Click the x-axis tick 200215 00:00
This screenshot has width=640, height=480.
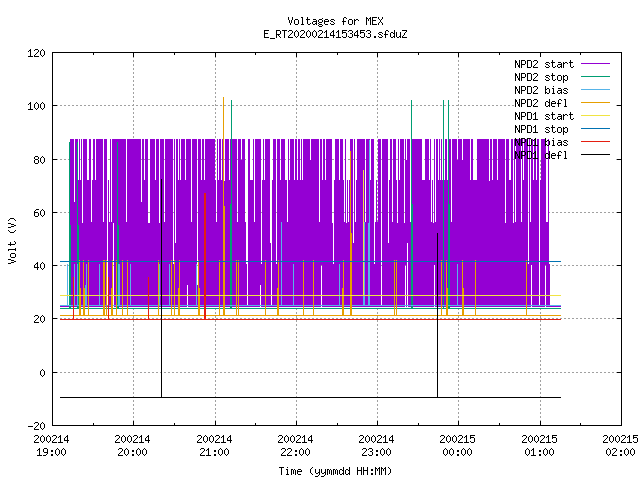tap(458, 446)
